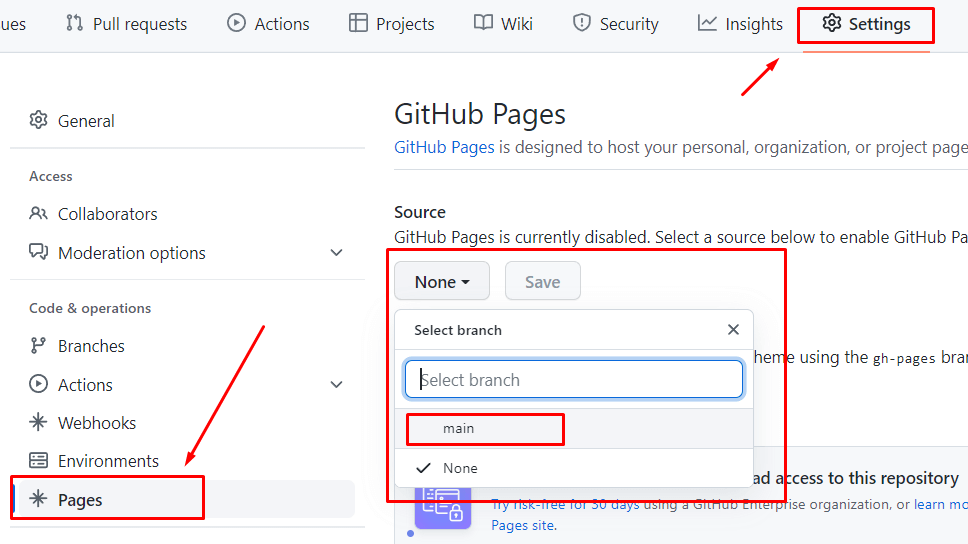Click the Actions play icon in the top nav
Screen dimensions: 968x544
click(236, 23)
